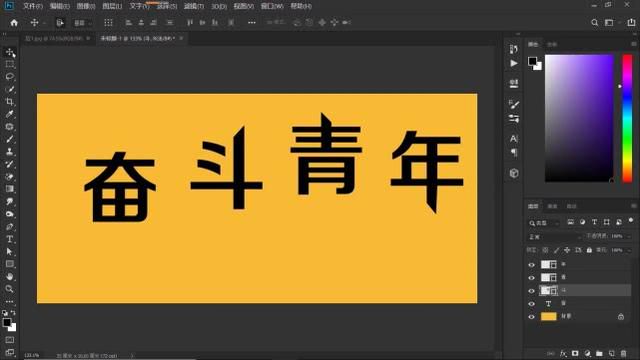Click the Home button in options bar
This screenshot has width=640, height=360.
pyautogui.click(x=14, y=23)
